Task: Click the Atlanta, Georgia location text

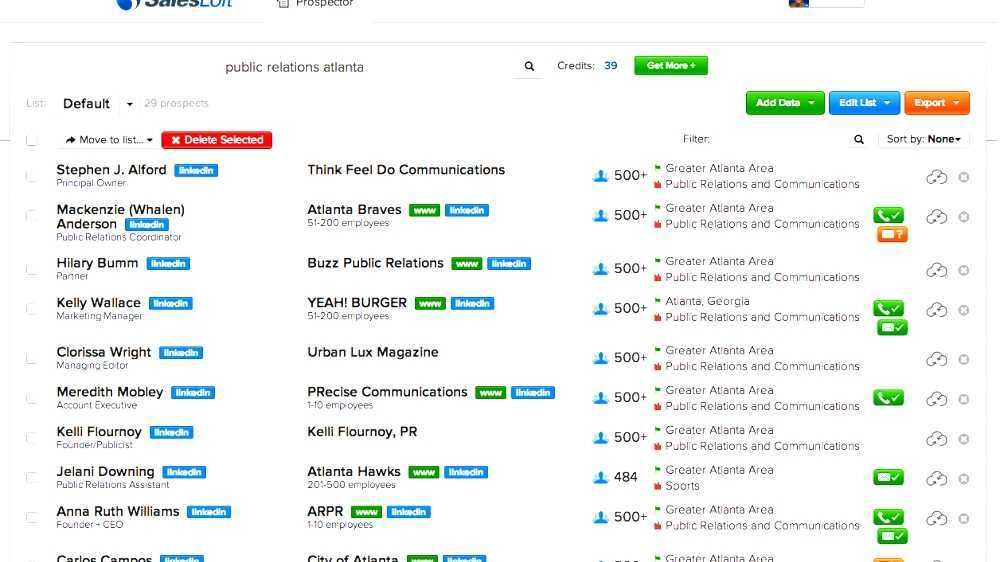Action: [x=707, y=302]
